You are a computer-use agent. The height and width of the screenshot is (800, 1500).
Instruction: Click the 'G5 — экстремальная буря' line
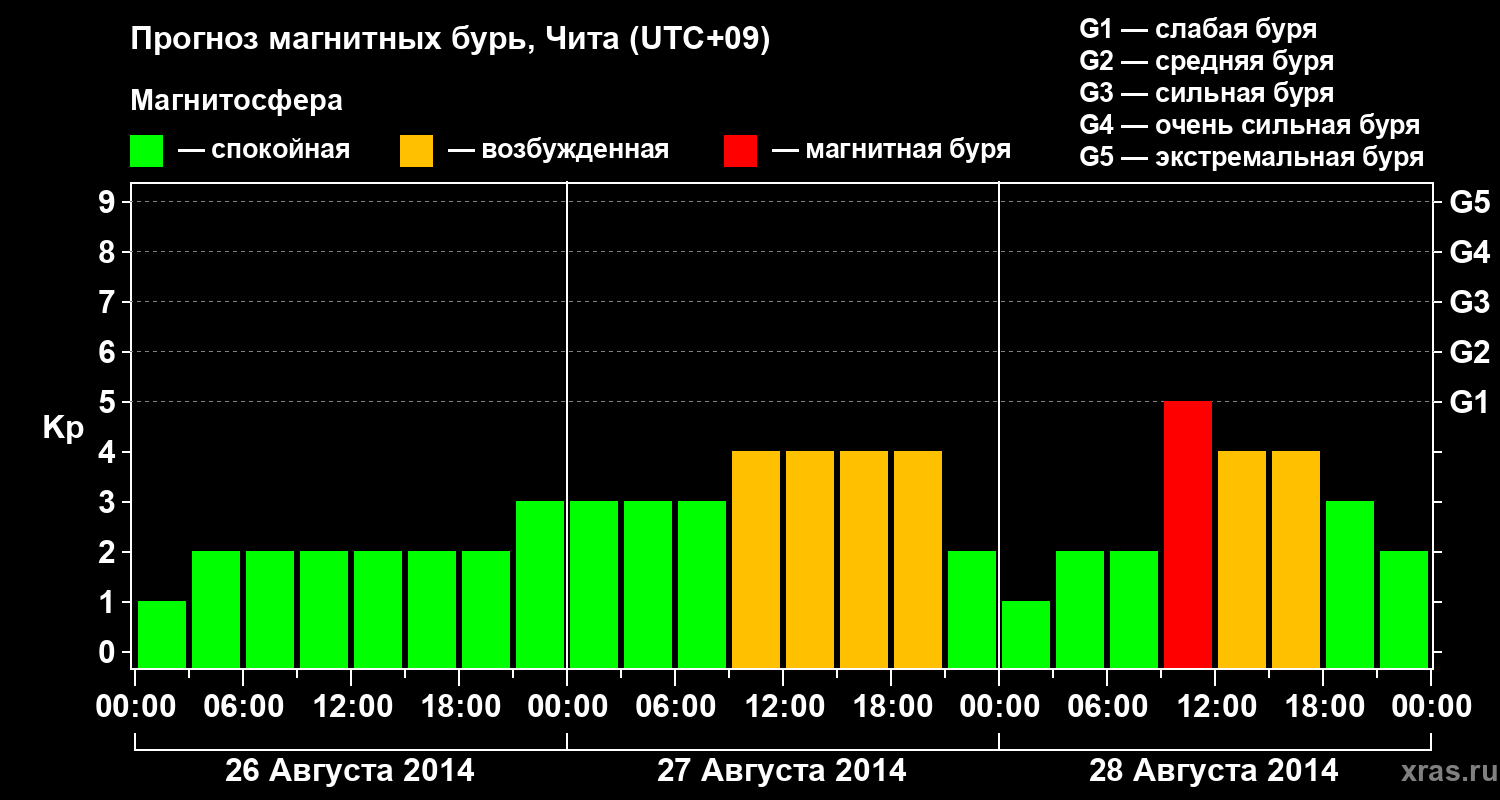point(1252,157)
